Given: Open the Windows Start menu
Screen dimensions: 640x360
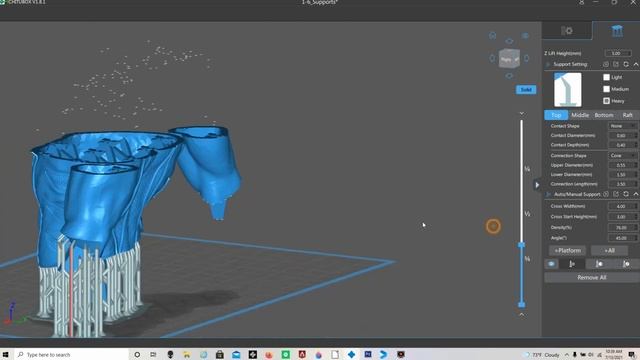Looking at the screenshot, I should coord(6,354).
